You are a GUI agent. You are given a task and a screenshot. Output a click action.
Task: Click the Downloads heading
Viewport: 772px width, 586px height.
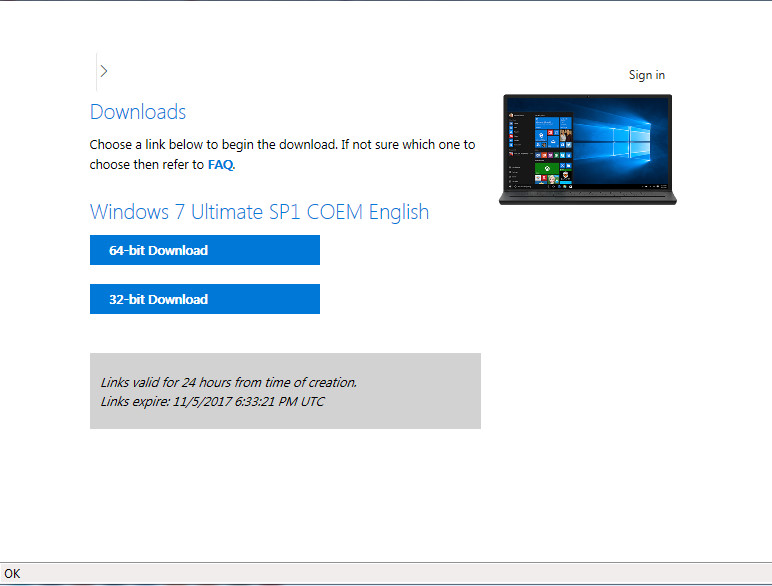138,112
